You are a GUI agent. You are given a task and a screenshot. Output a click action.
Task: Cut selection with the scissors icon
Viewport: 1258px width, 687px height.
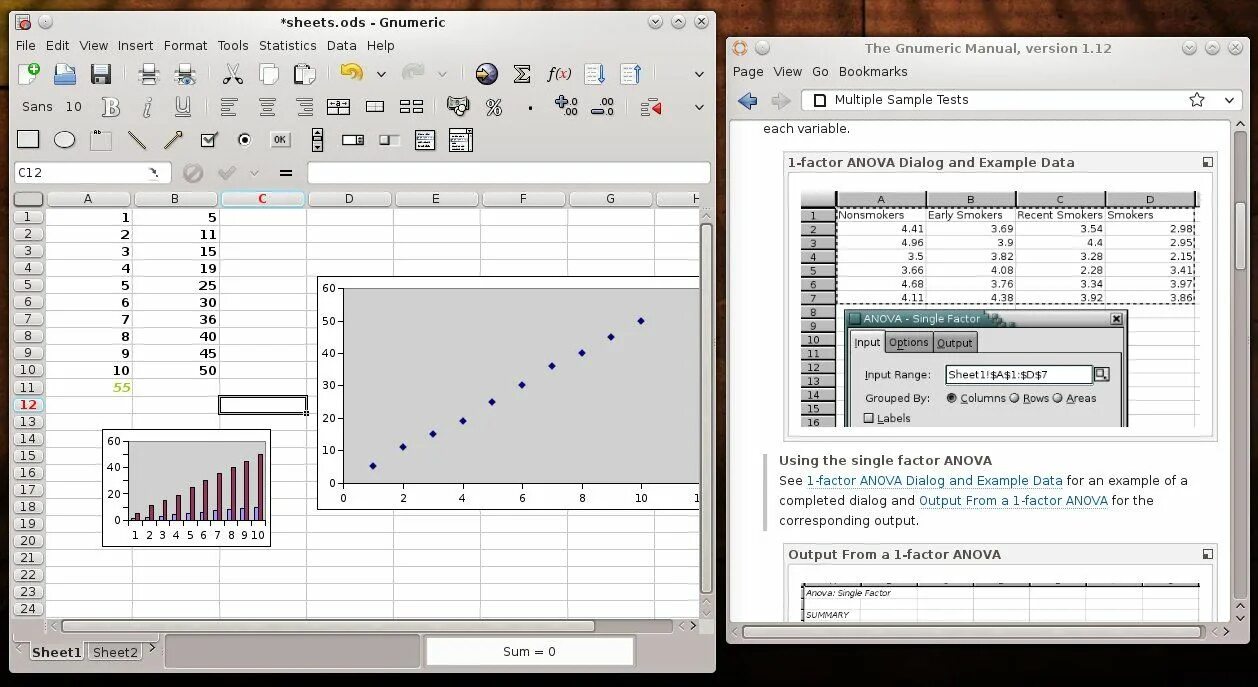click(x=233, y=74)
